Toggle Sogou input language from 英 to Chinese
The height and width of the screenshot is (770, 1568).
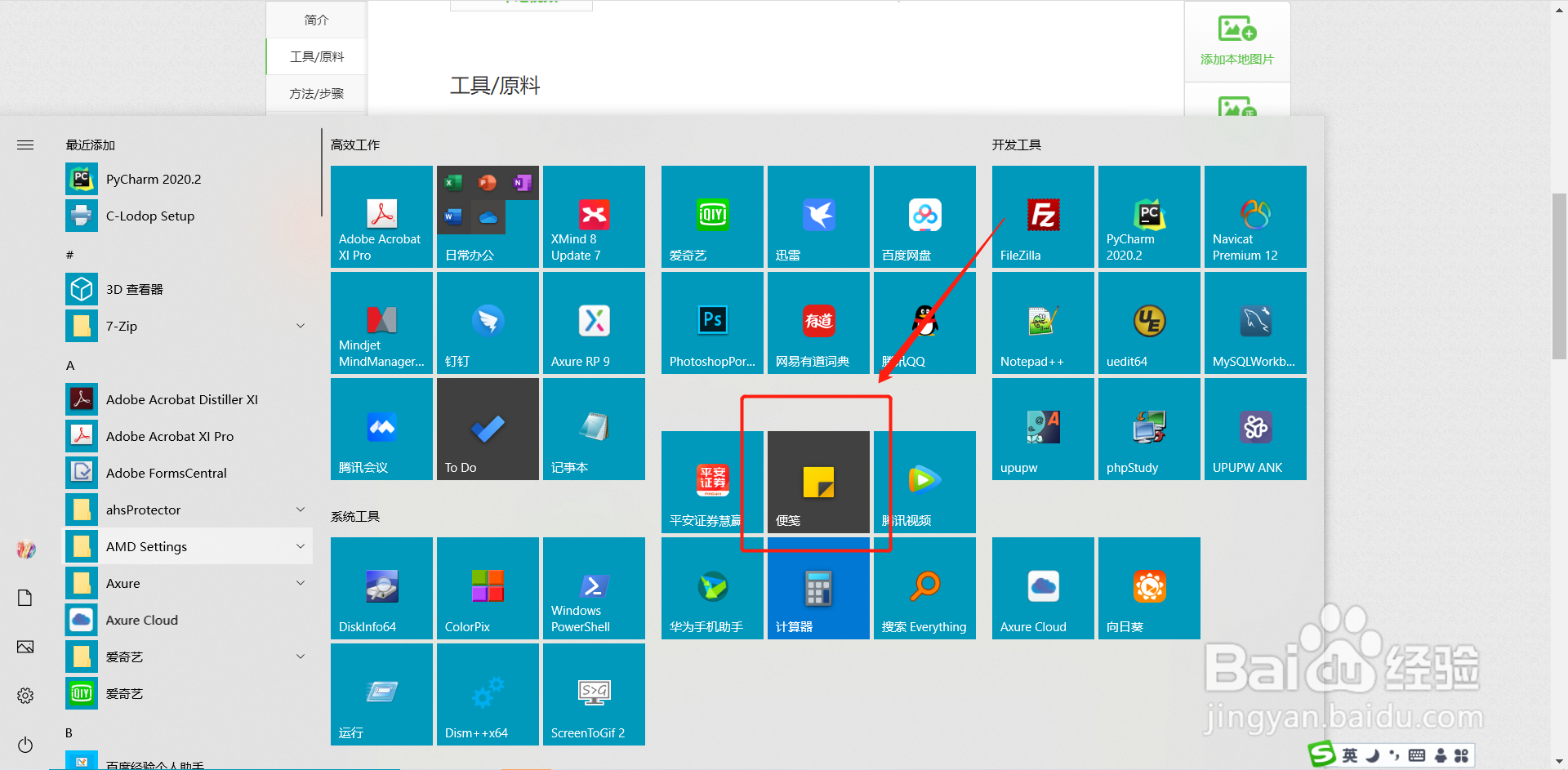pos(1350,754)
